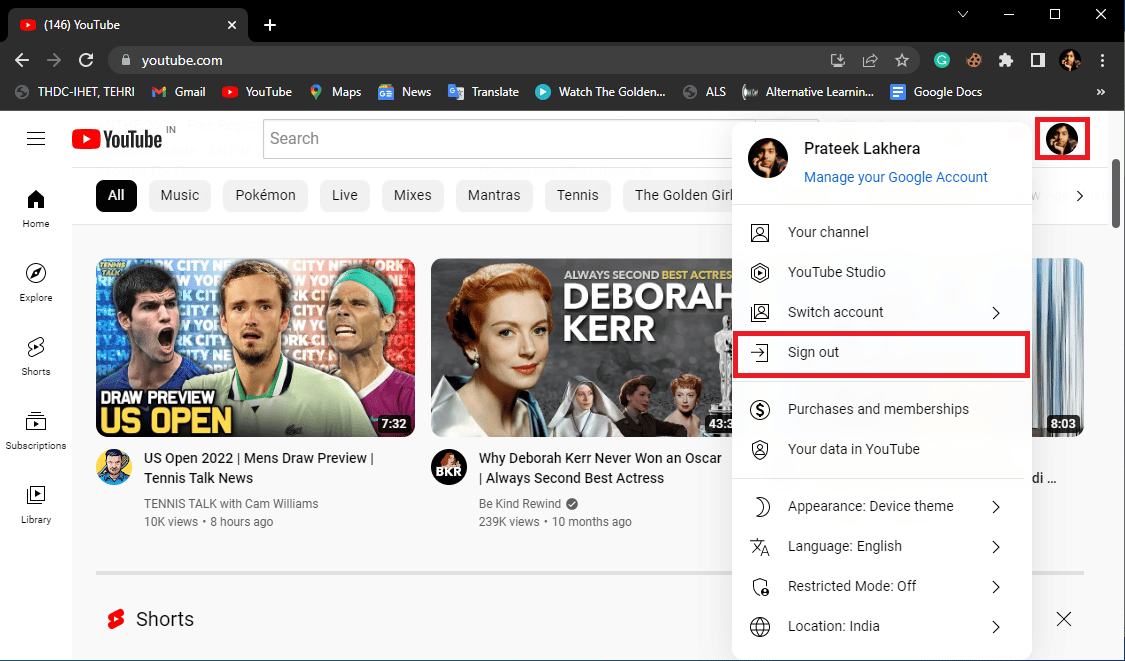The image size is (1125, 661).
Task: Toggle the browser side panel
Action: [x=1037, y=60]
